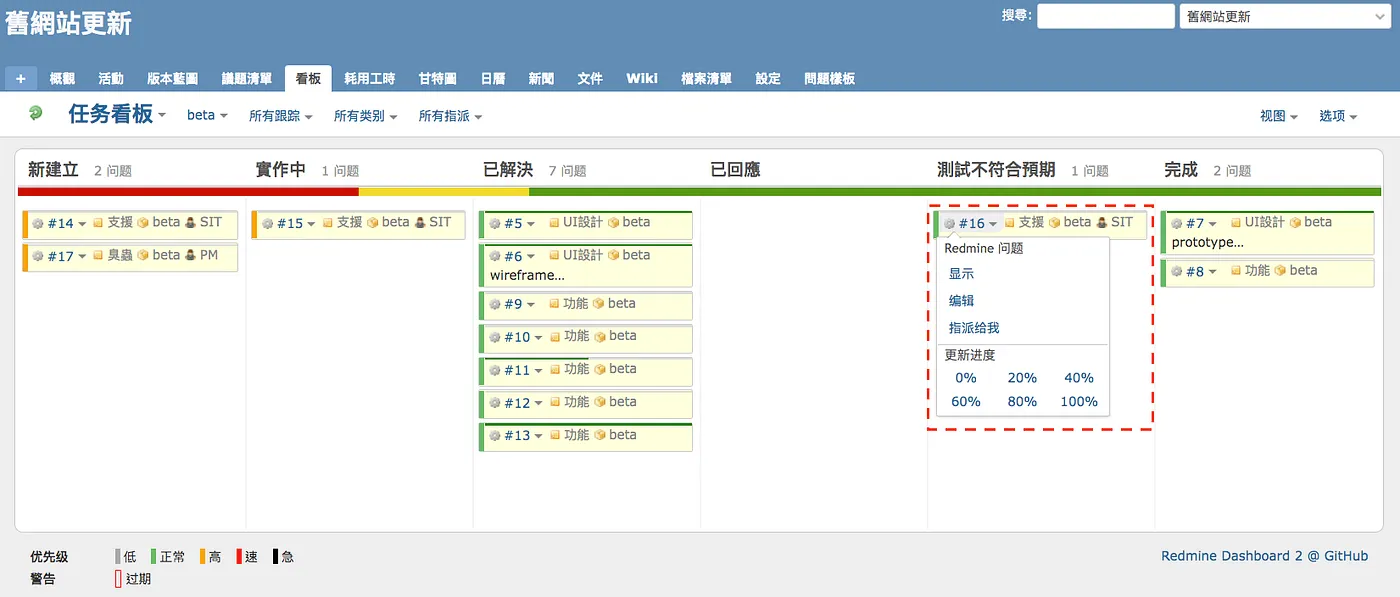
Task: Set progress to 100% in popup
Action: click(x=1079, y=402)
